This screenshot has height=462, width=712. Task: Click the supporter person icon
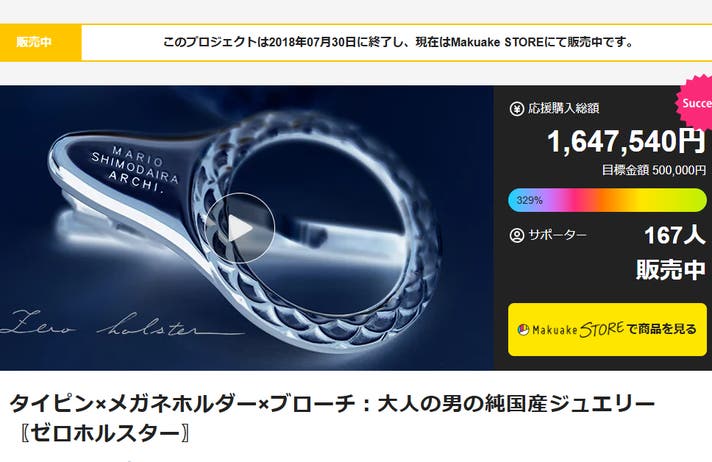[x=516, y=235]
